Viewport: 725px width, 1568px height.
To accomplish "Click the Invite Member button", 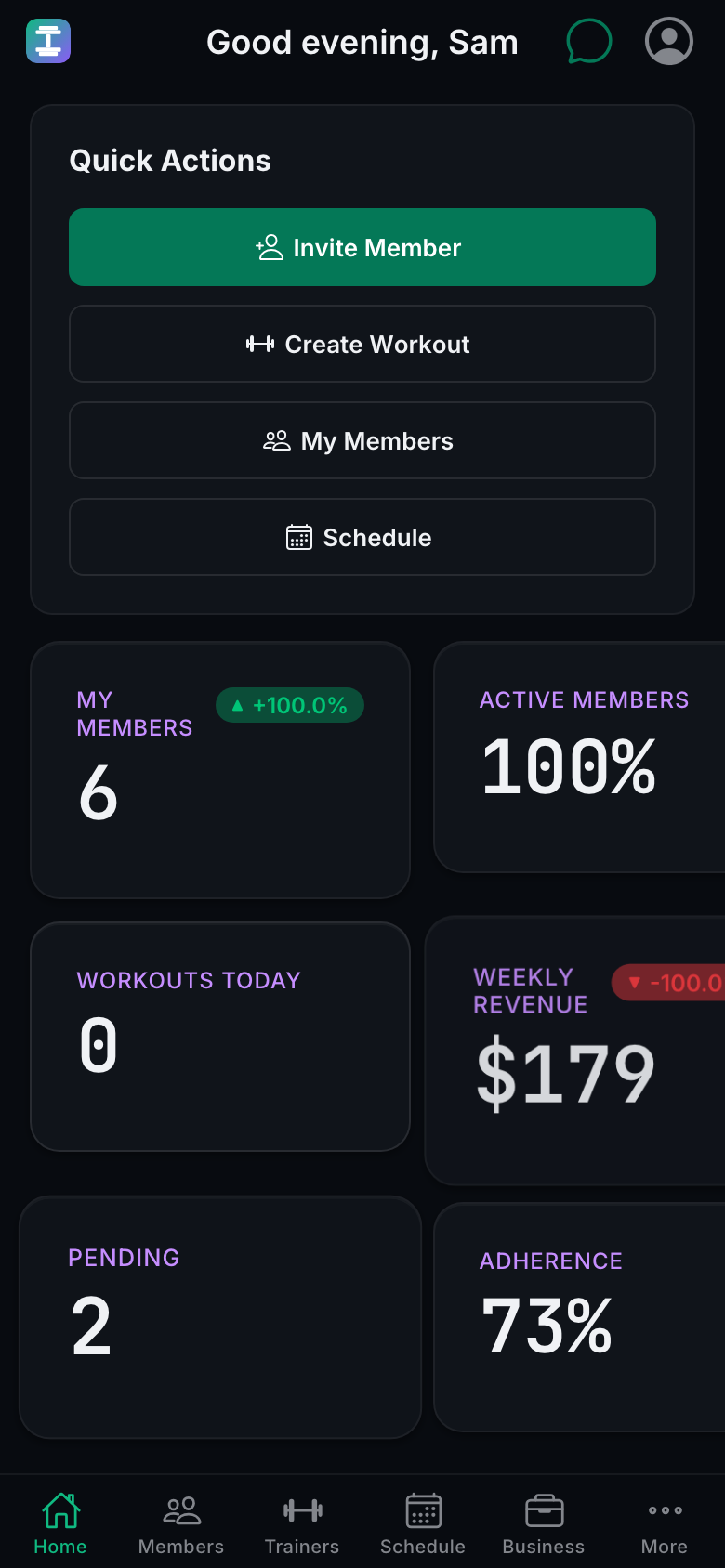I will [x=362, y=247].
